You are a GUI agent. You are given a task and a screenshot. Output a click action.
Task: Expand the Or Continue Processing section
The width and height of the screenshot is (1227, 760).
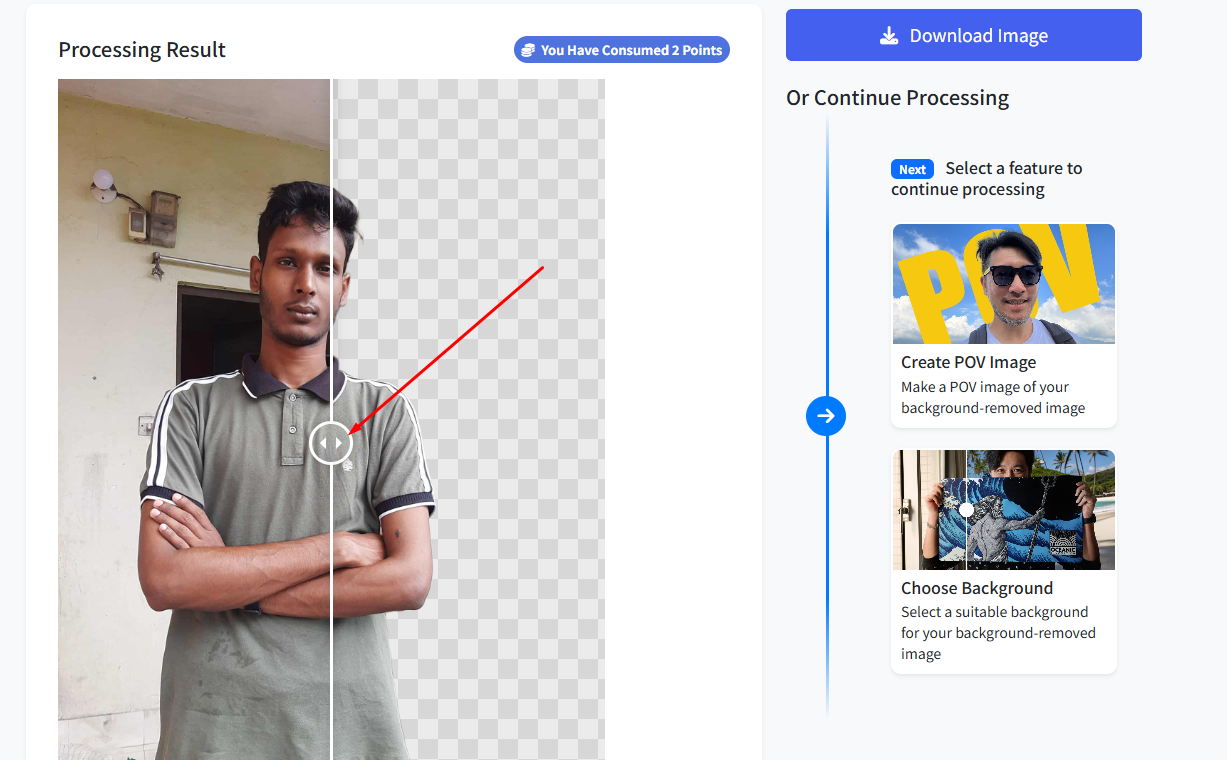[897, 97]
